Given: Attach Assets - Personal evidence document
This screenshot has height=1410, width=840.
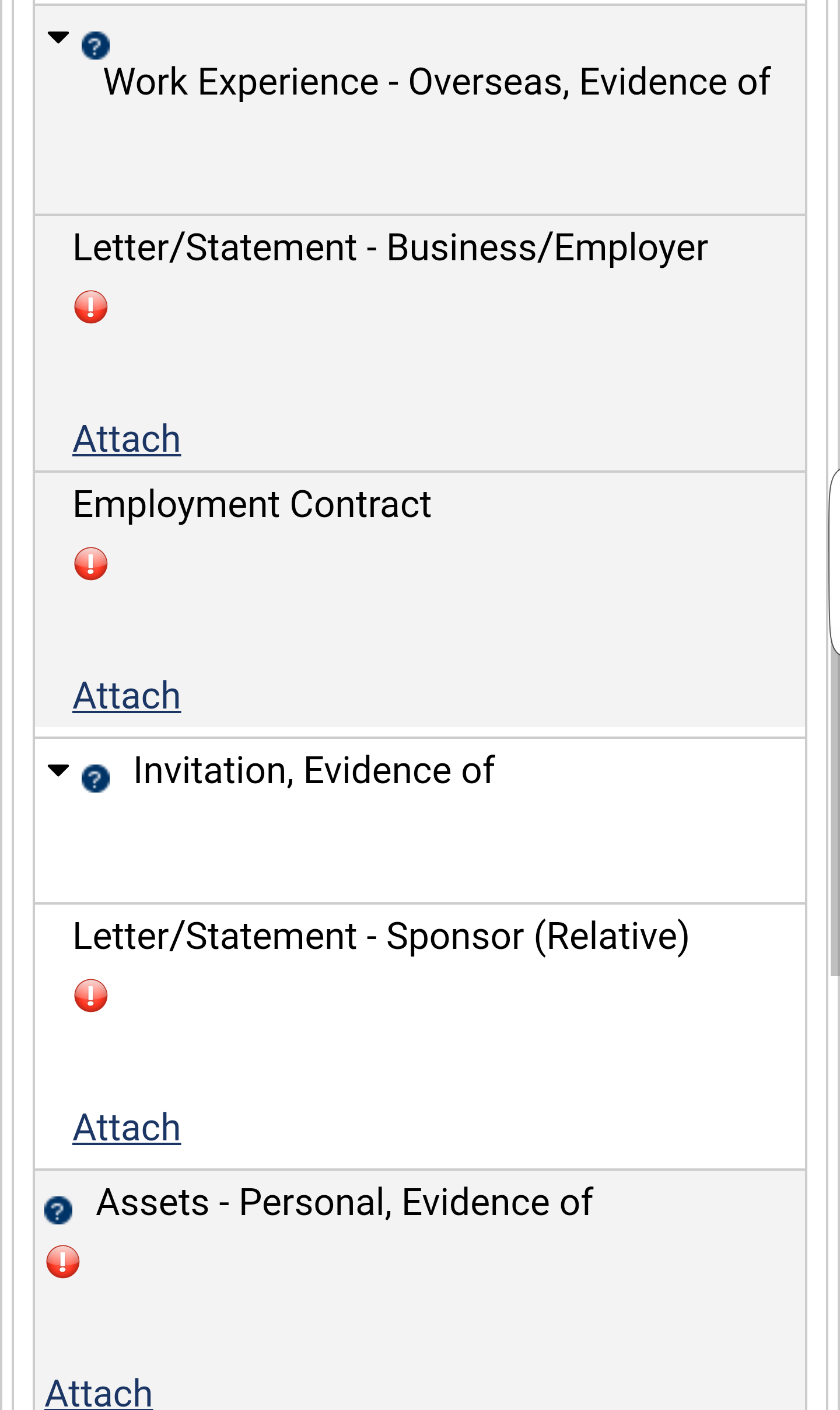Looking at the screenshot, I should pos(99,1394).
